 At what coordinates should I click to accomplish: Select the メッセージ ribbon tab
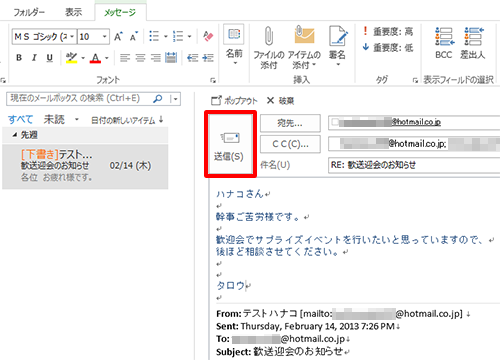tap(120, 12)
